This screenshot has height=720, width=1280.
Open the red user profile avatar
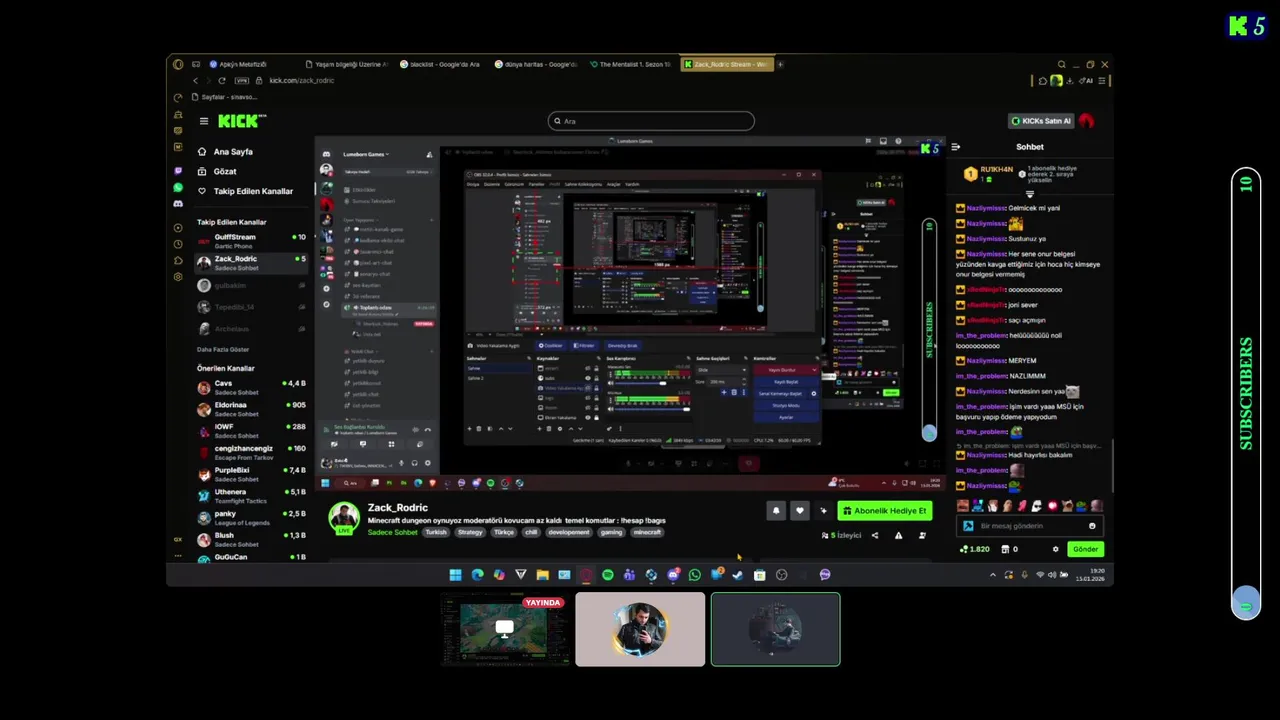pyautogui.click(x=1087, y=121)
